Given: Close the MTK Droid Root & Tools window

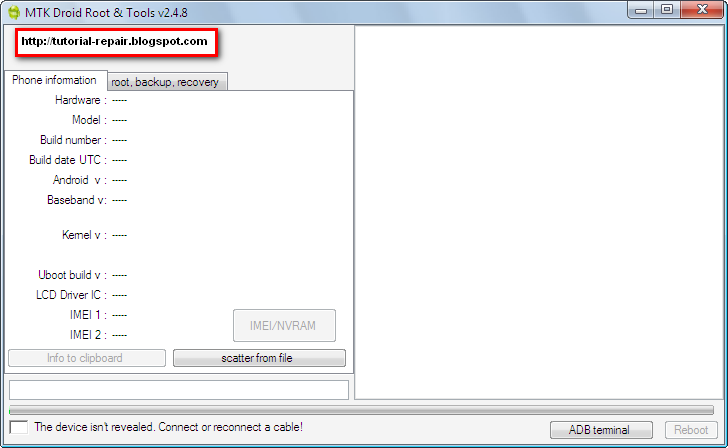Looking at the screenshot, I should pyautogui.click(x=702, y=10).
